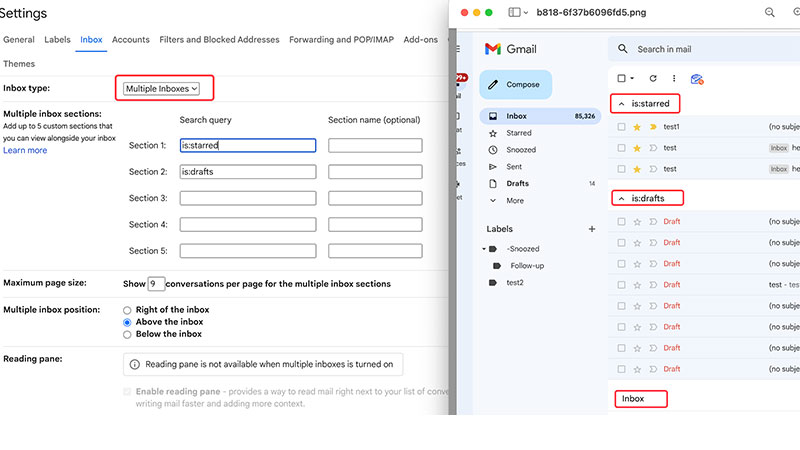Open the Inbox type dropdown

pyautogui.click(x=161, y=89)
